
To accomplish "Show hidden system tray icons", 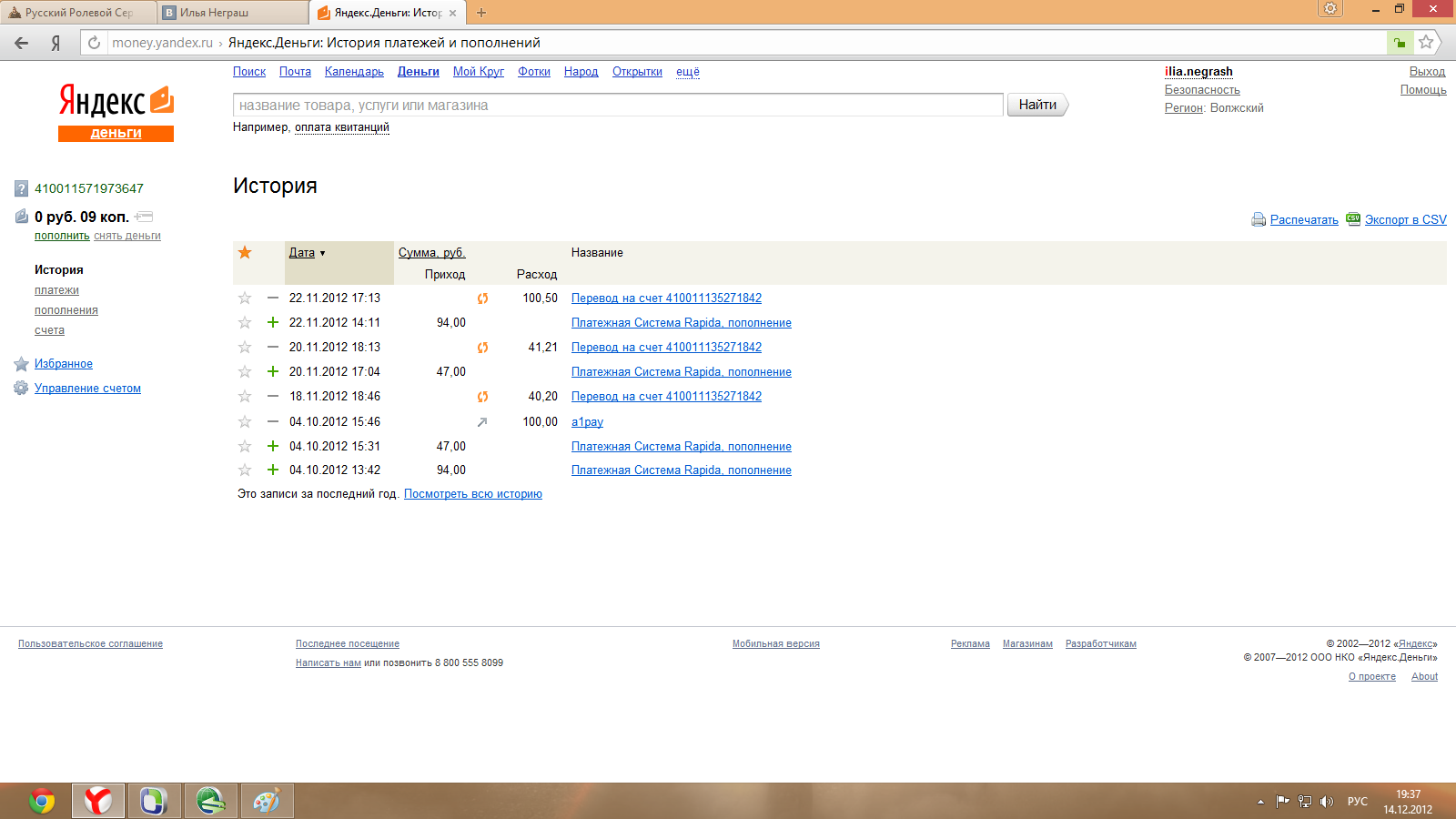I will [x=1260, y=802].
